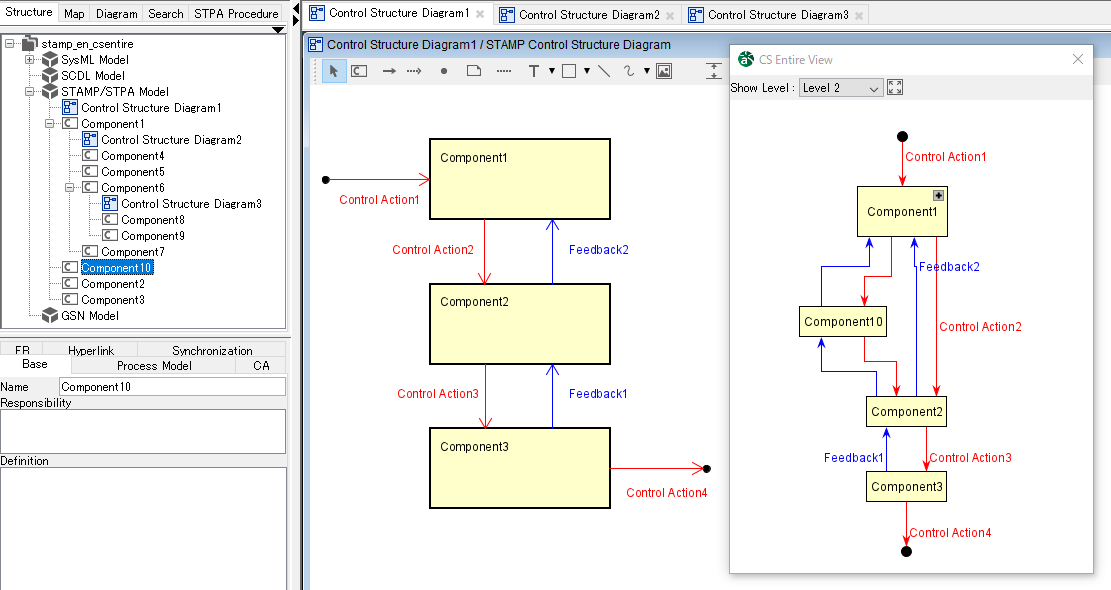Switch to Control Structure Diagram2 editor tab
The image size is (1111, 590).
click(589, 15)
